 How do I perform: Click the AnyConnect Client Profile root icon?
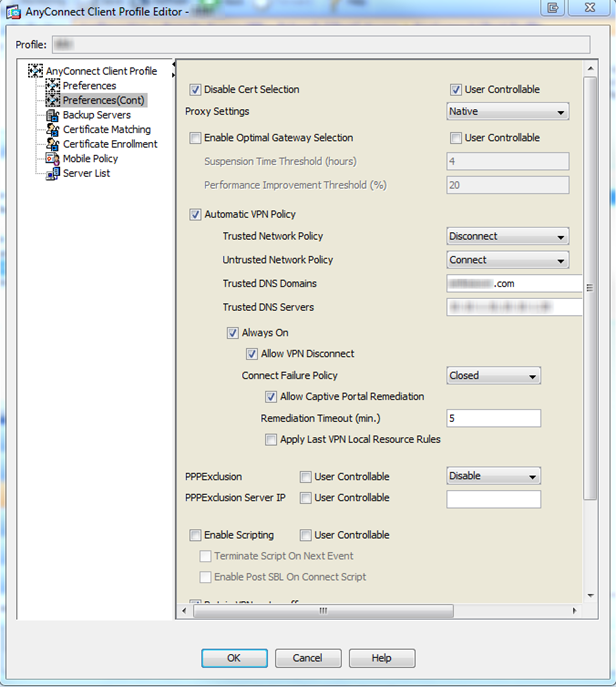pos(35,71)
